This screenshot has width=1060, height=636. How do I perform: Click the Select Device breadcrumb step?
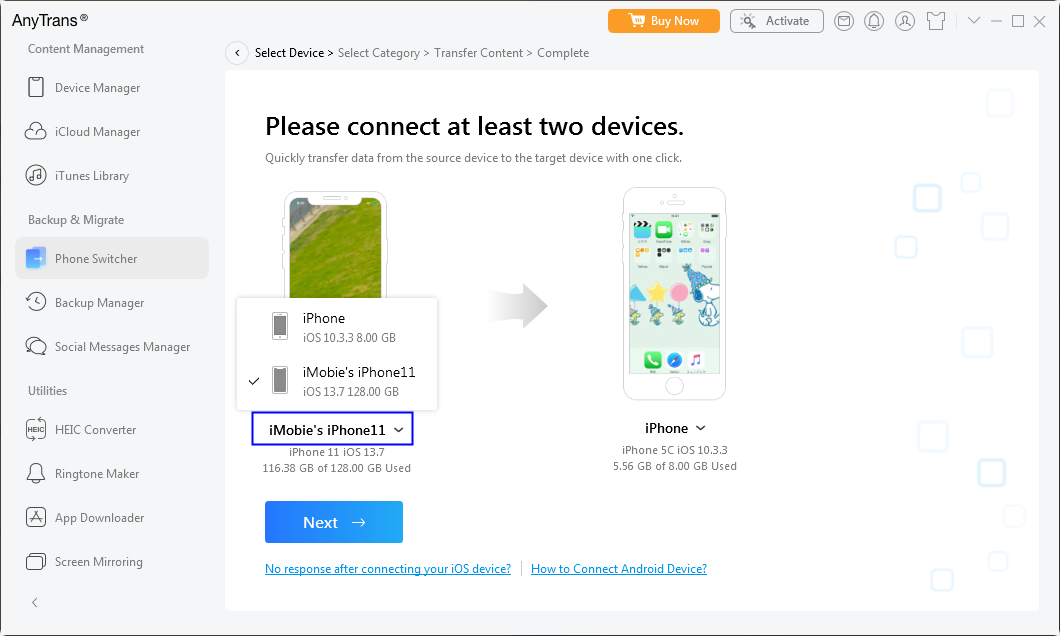click(289, 53)
